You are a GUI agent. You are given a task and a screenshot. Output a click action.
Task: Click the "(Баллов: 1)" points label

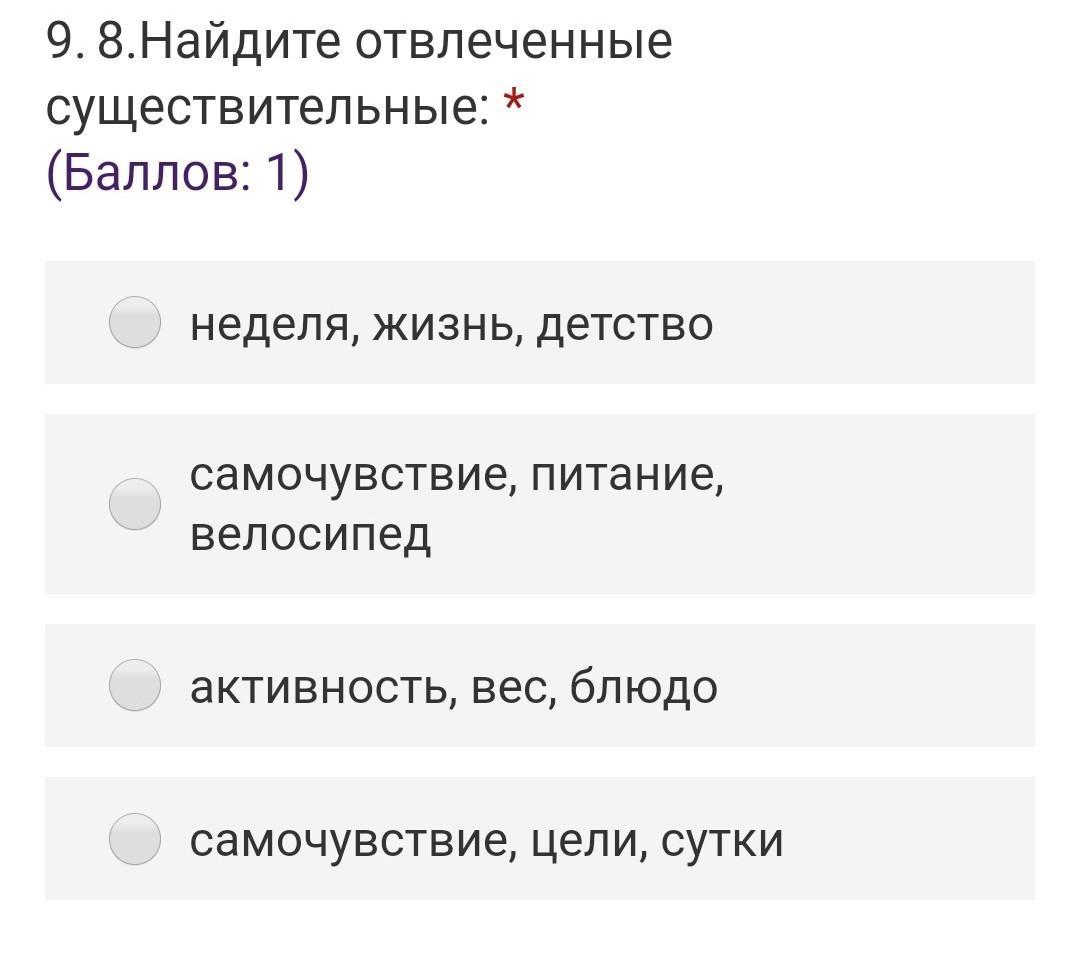(x=177, y=174)
